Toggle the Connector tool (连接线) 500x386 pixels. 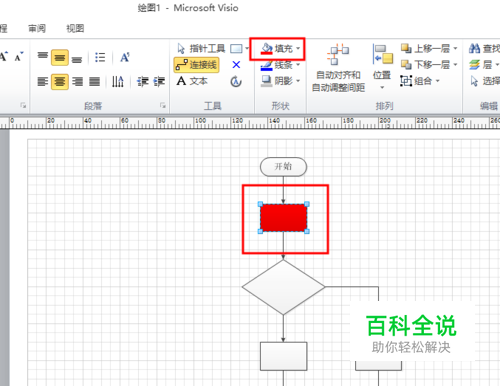(x=196, y=65)
